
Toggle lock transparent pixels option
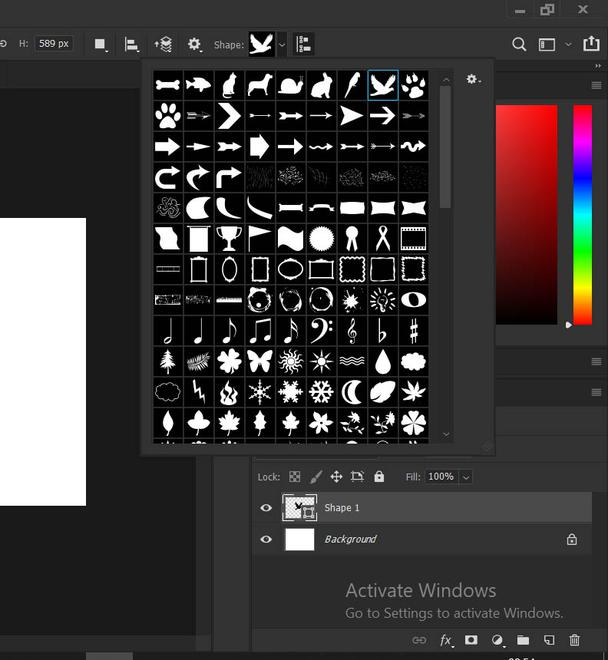[295, 477]
